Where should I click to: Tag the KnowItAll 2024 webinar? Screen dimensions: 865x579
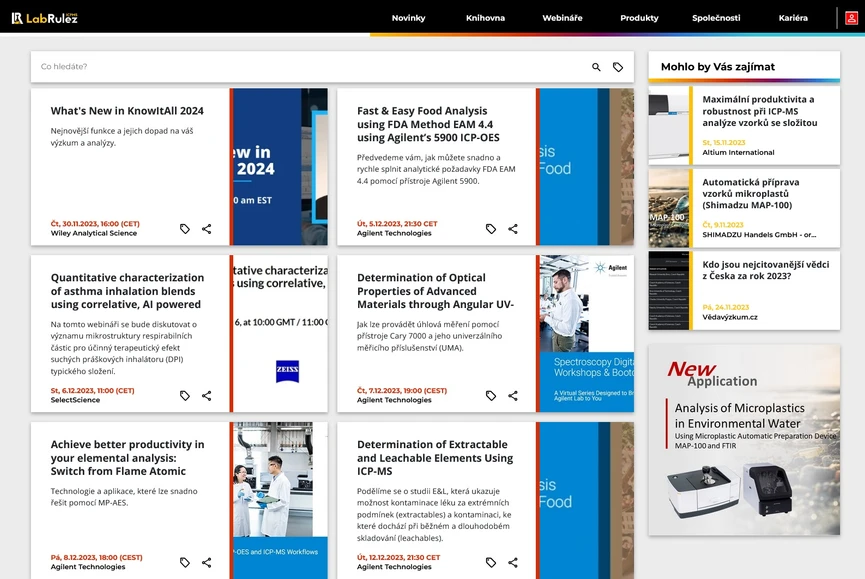point(185,229)
